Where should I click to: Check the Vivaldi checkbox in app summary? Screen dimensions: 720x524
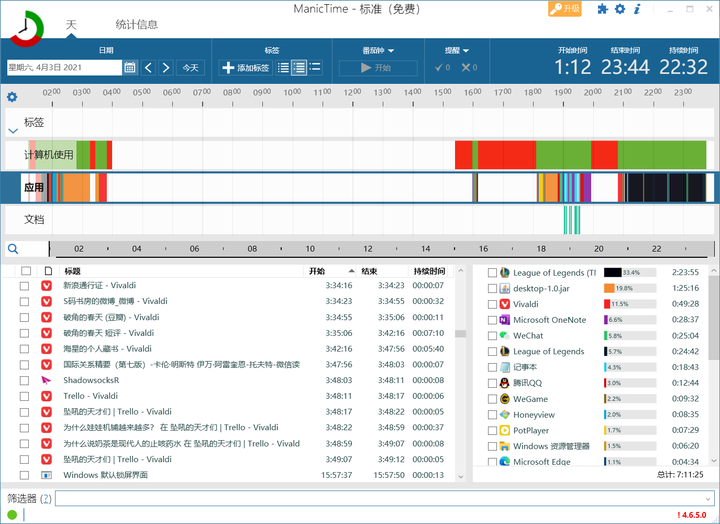tap(492, 304)
